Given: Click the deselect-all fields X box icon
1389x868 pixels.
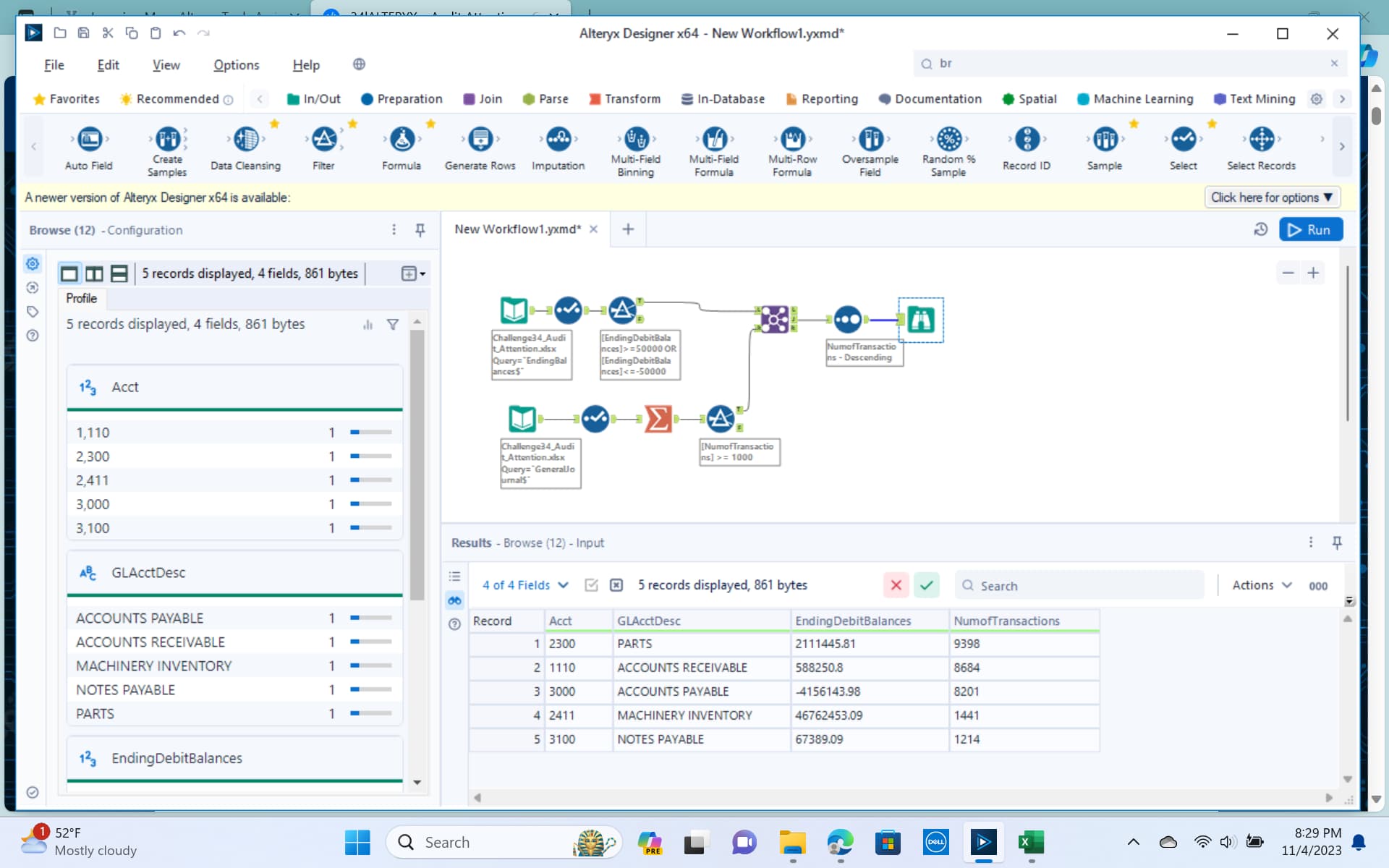Looking at the screenshot, I should 616,585.
